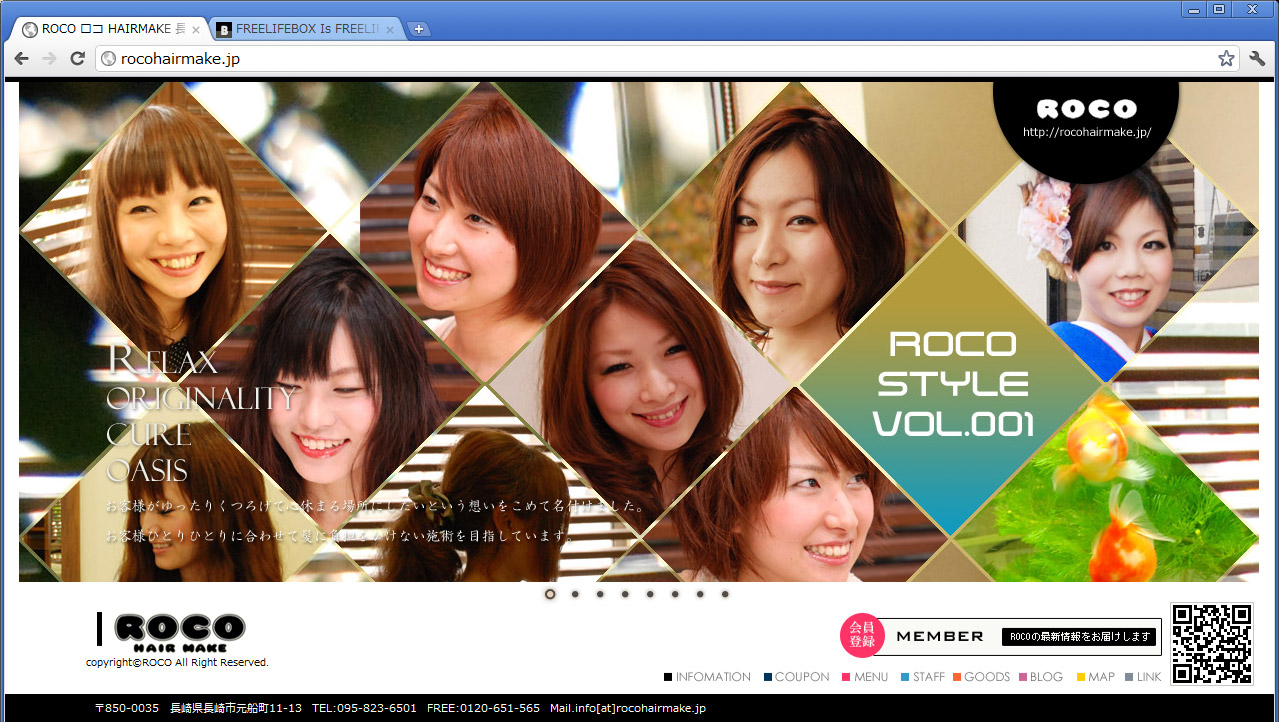Click the copyright©ROCO All Right Reserved text
This screenshot has height=722, width=1279.
coord(177,662)
